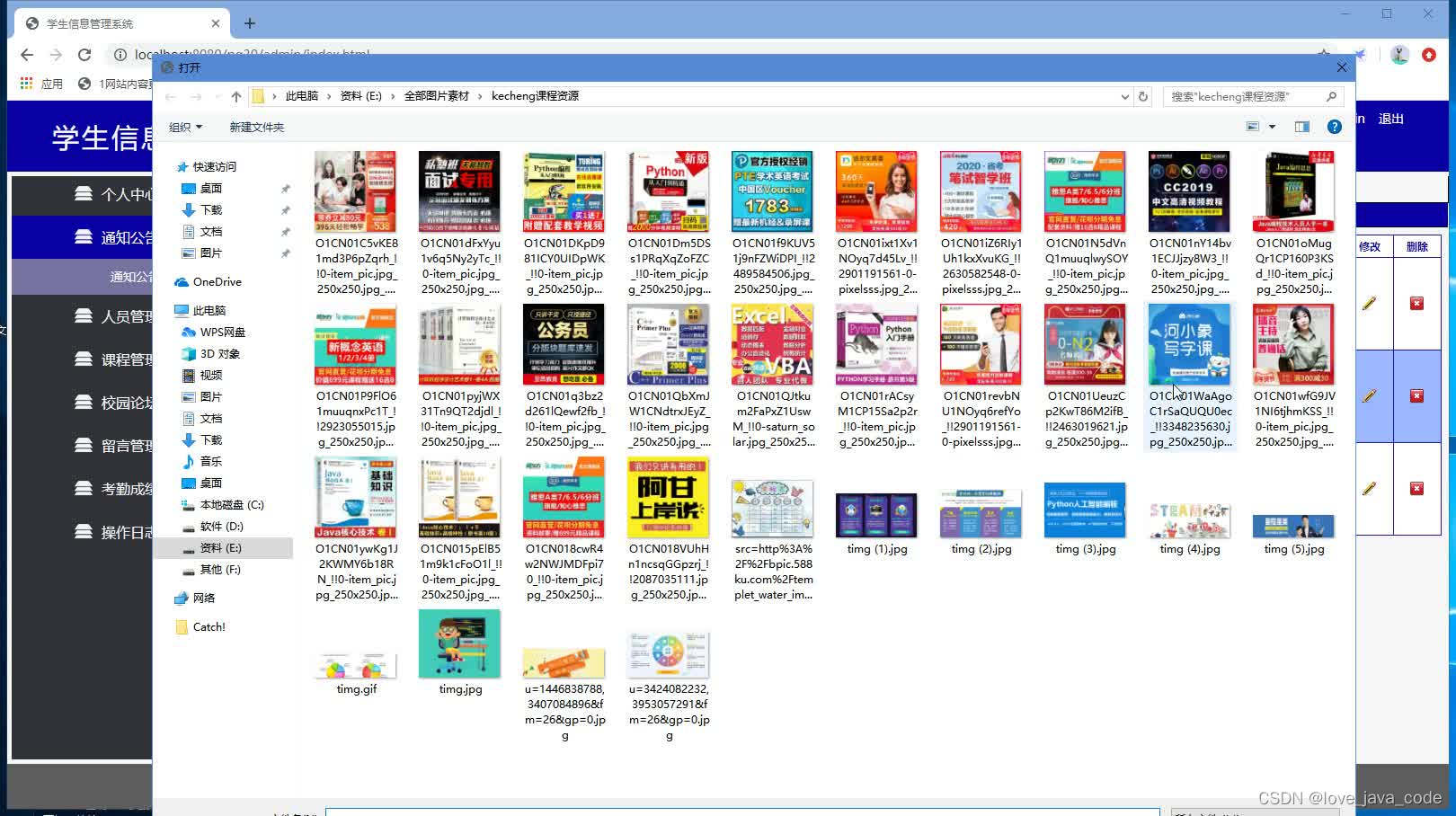1456x816 pixels.
Task: Delete the first row with red icon
Action: pyautogui.click(x=1417, y=303)
